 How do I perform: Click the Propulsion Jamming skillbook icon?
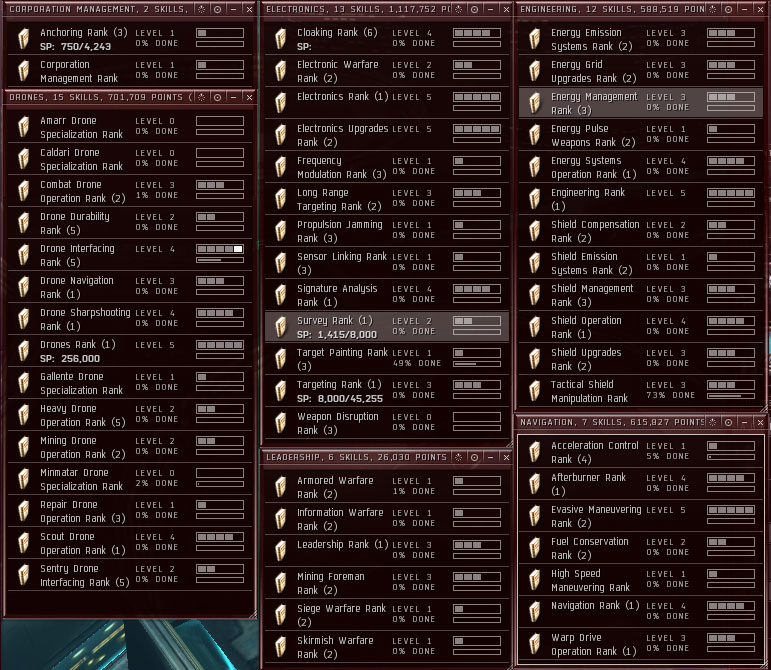point(280,231)
